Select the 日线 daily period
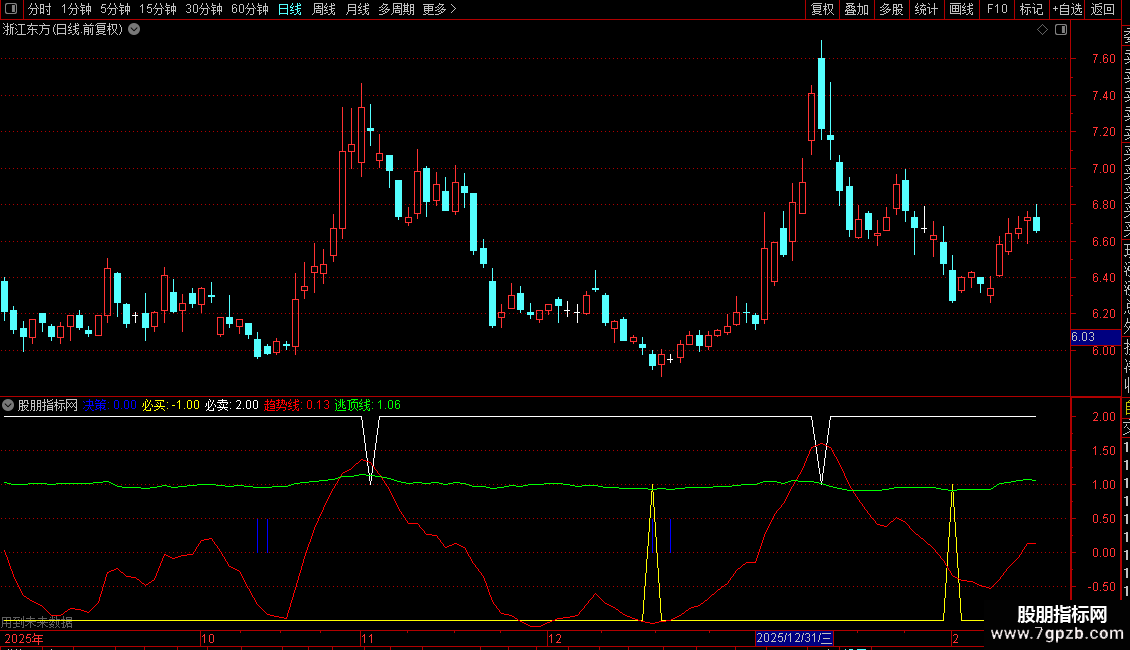This screenshot has height=650, width=1130. pos(290,9)
